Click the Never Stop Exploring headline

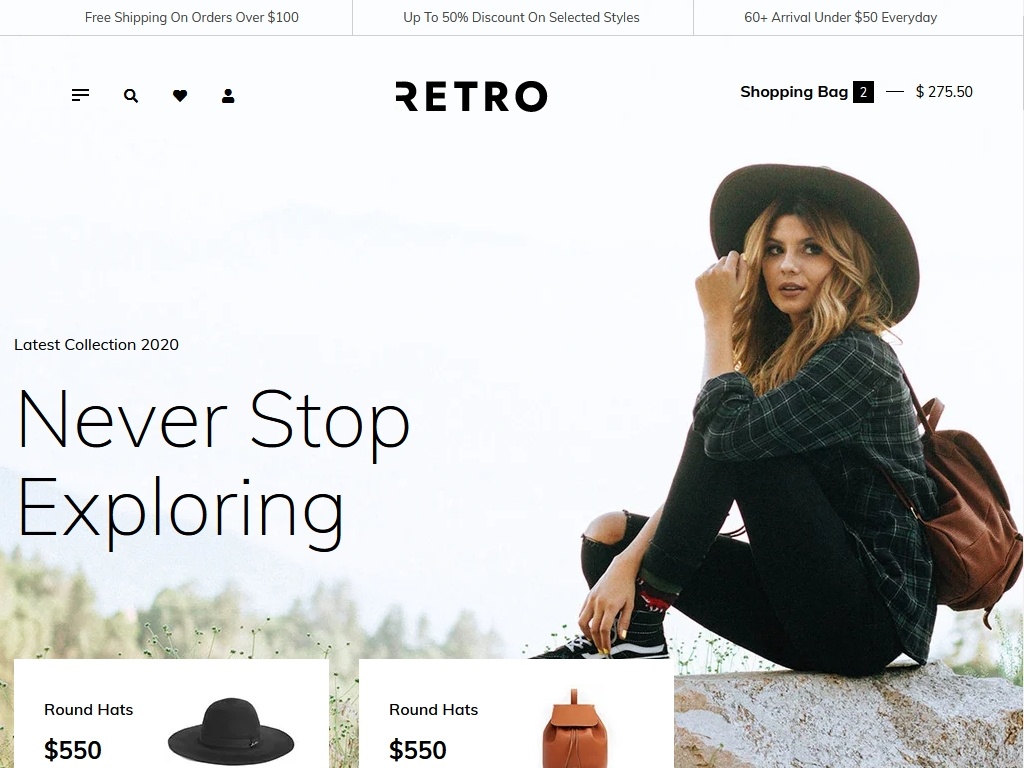pyautogui.click(x=213, y=469)
